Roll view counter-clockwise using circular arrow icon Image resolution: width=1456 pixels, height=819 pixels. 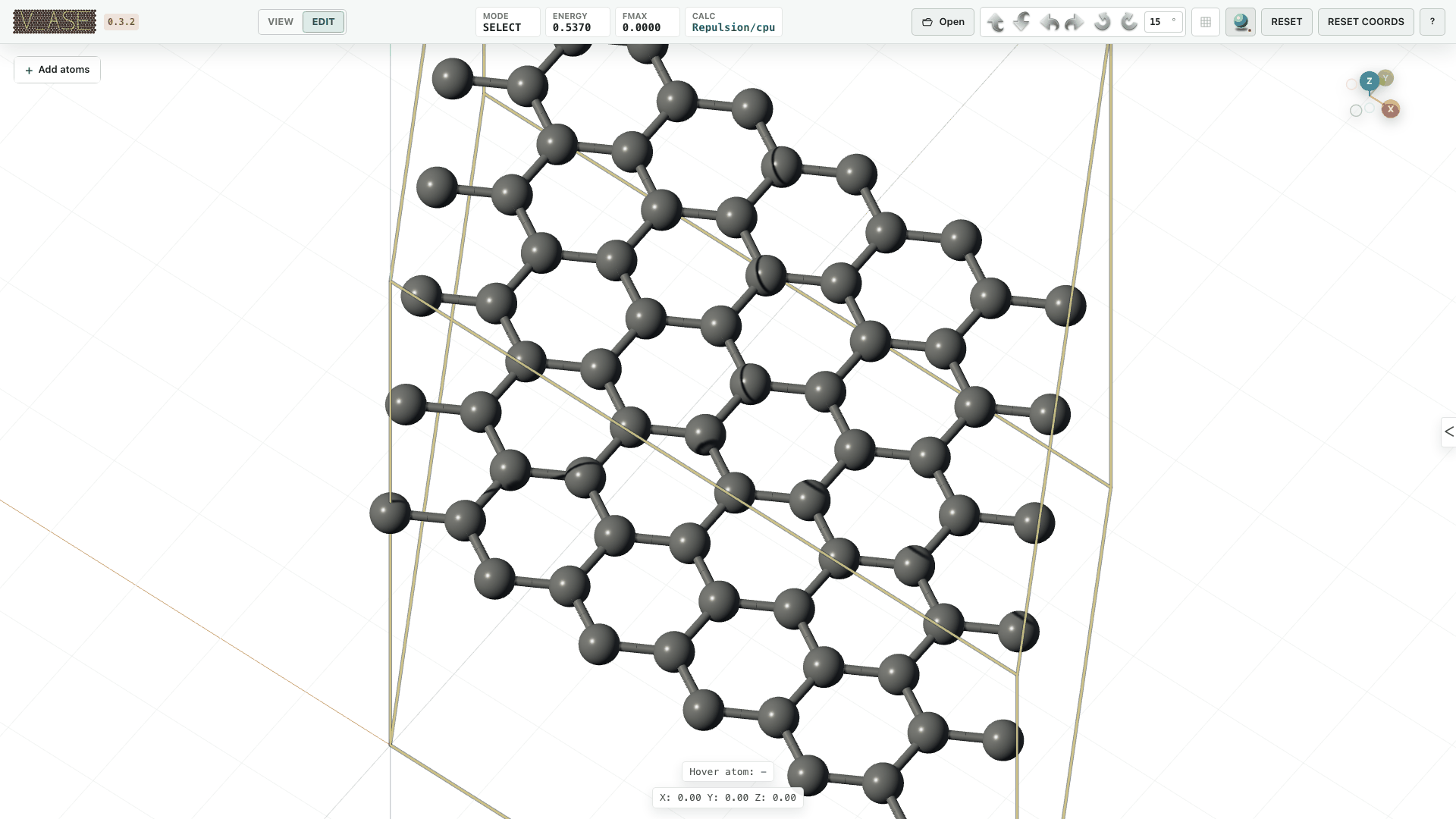[x=1103, y=22]
